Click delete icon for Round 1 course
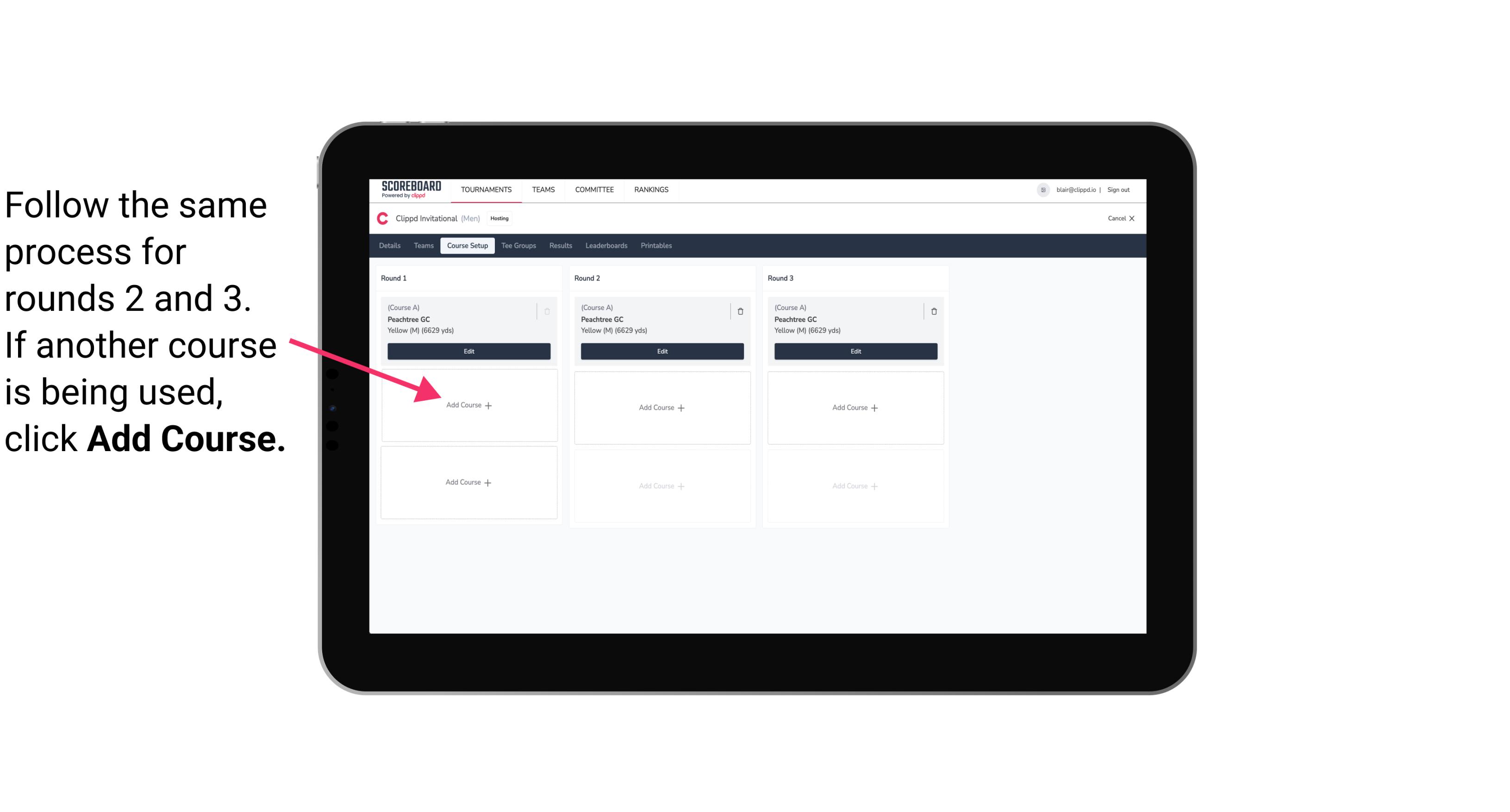 (548, 311)
